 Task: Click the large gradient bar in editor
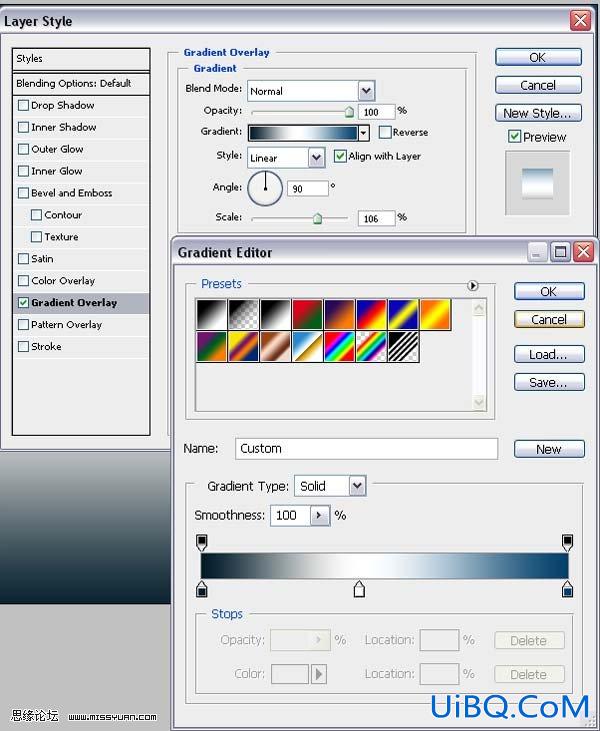pyautogui.click(x=385, y=566)
